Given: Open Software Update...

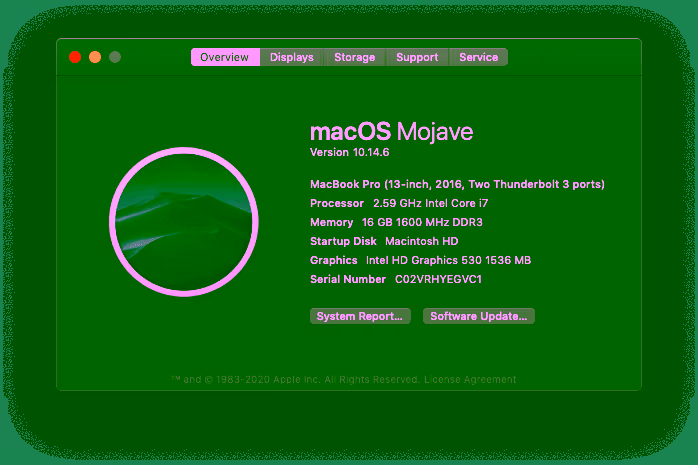Looking at the screenshot, I should 479,316.
